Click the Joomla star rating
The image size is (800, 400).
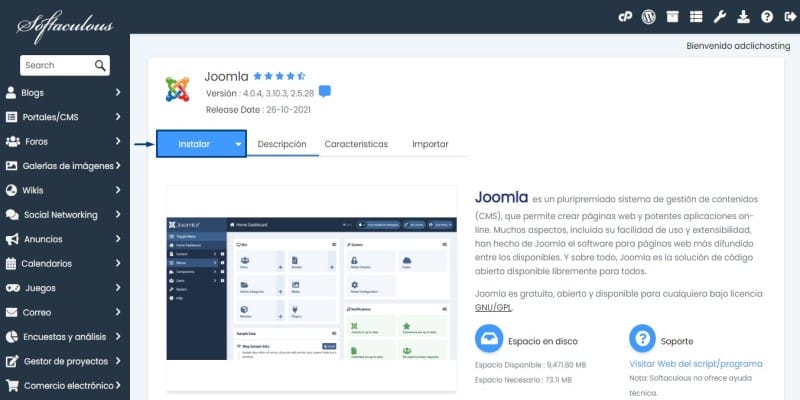pyautogui.click(x=279, y=76)
